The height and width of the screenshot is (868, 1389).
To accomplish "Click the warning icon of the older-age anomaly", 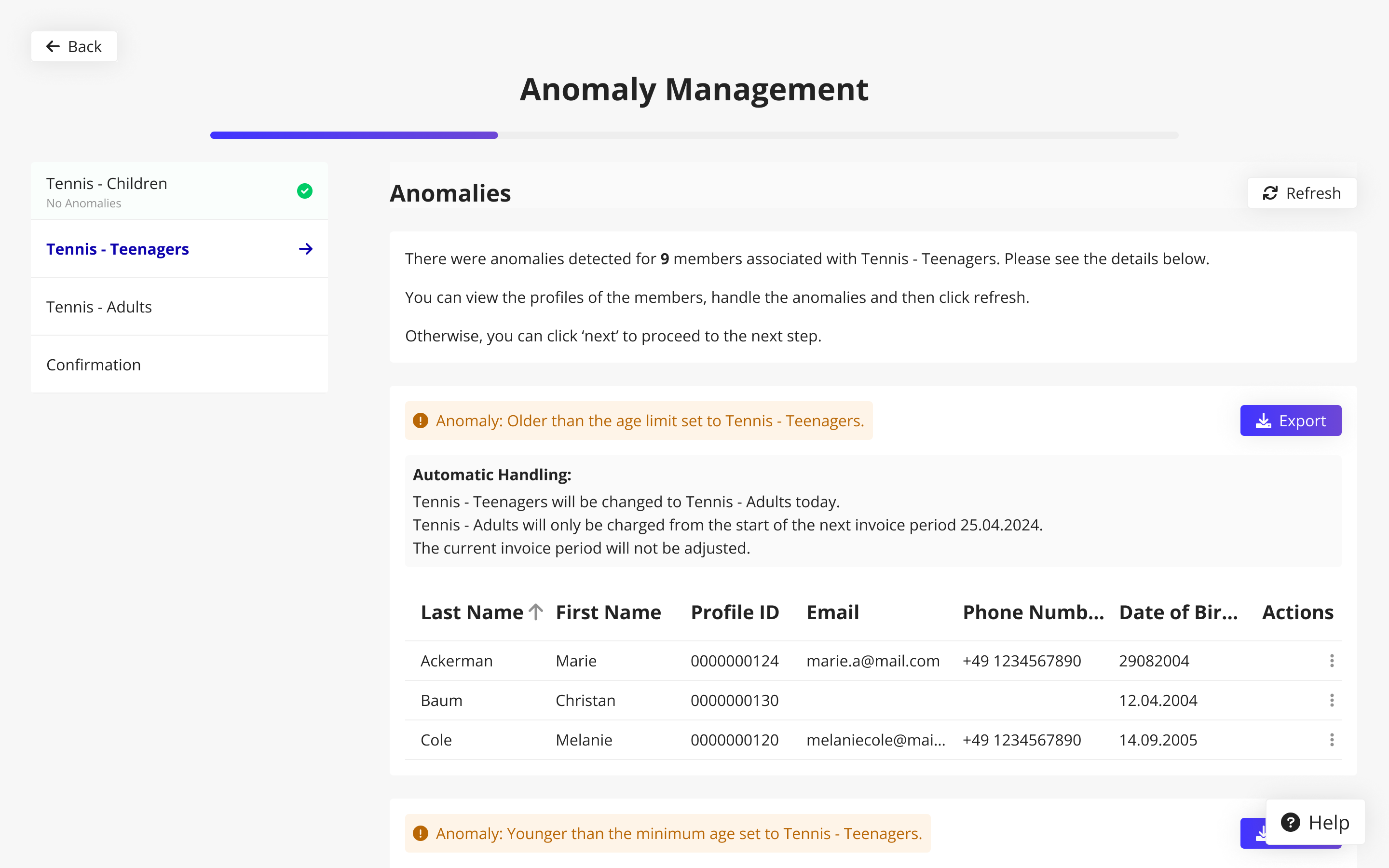I will (x=421, y=421).
